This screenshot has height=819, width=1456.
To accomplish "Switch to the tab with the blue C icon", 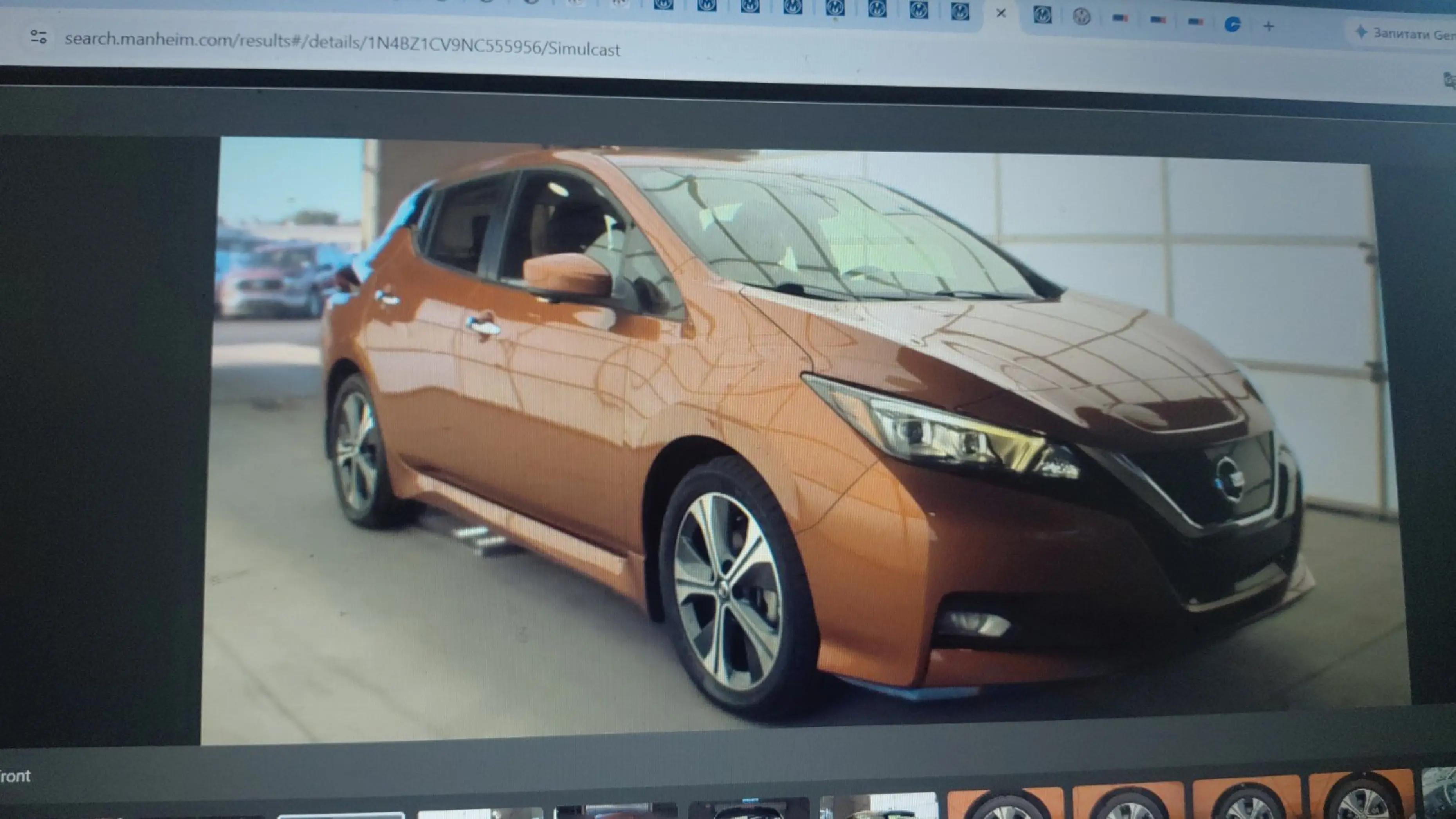I will coord(1232,24).
